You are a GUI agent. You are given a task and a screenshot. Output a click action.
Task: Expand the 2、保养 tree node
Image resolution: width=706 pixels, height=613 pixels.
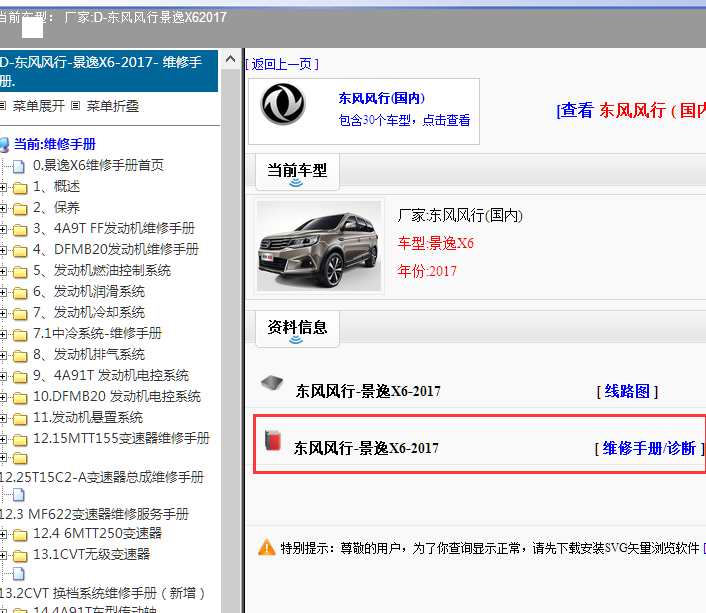pyautogui.click(x=3, y=208)
